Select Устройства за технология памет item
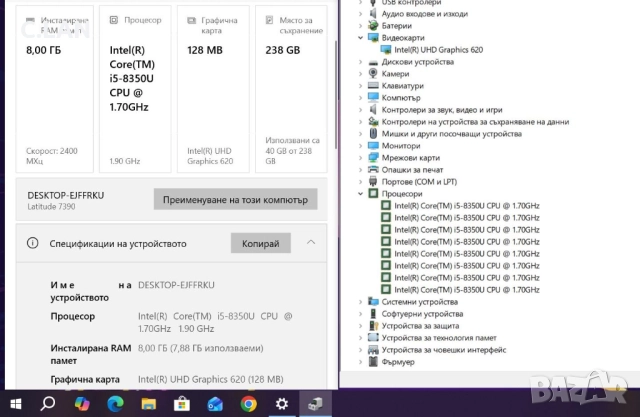 (x=439, y=337)
